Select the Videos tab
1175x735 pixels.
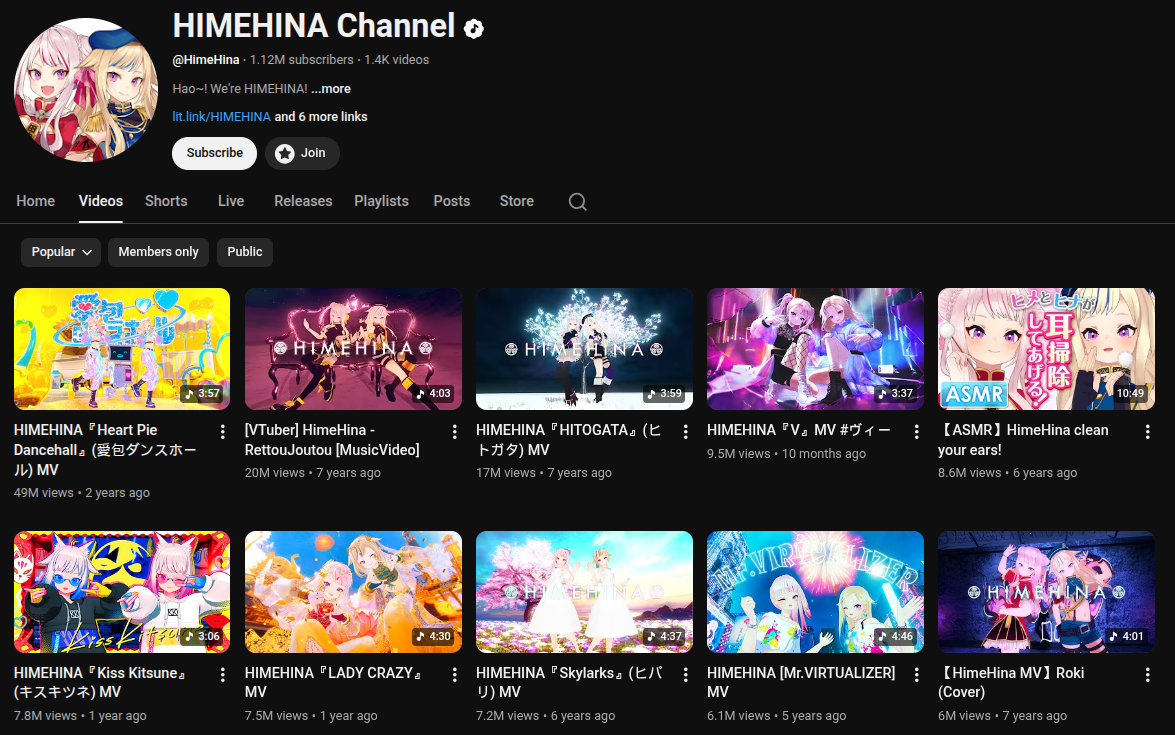[100, 201]
